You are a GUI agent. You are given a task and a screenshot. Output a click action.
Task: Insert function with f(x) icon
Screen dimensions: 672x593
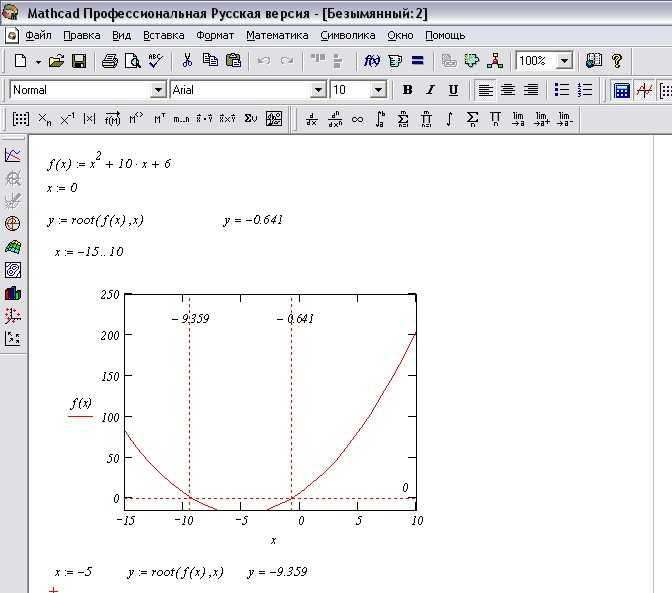372,61
